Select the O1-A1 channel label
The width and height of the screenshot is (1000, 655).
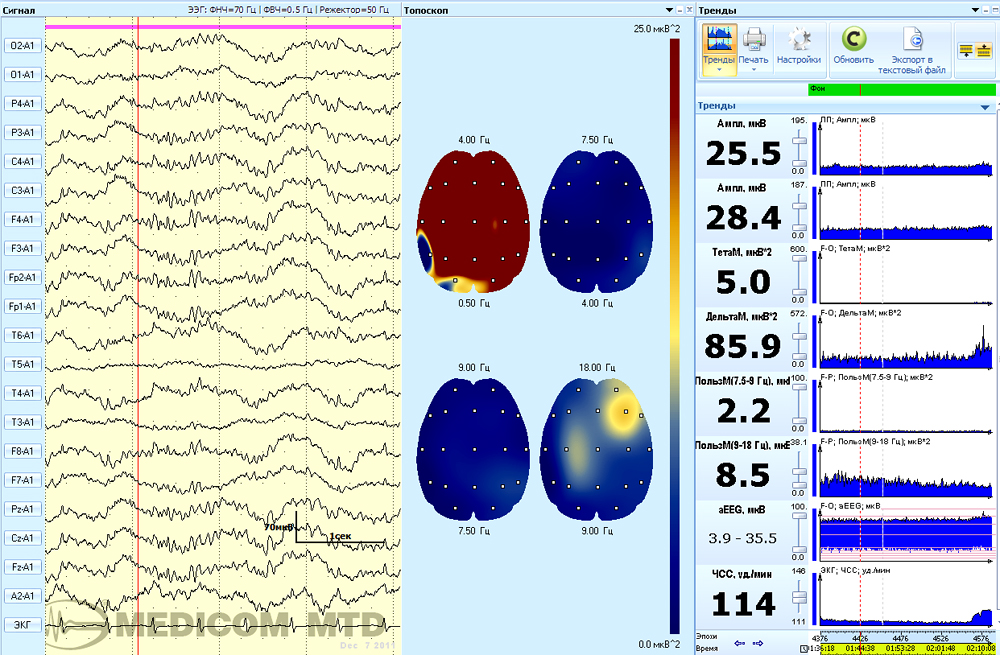pyautogui.click(x=22, y=75)
